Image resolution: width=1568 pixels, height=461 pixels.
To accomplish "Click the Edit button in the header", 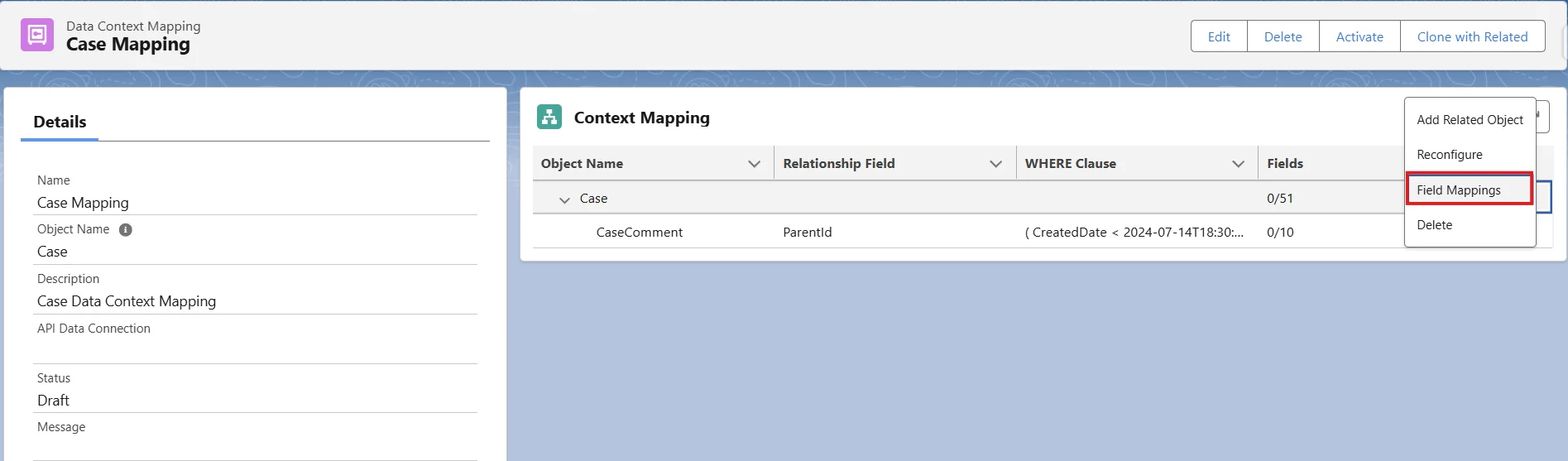I will click(x=1218, y=36).
